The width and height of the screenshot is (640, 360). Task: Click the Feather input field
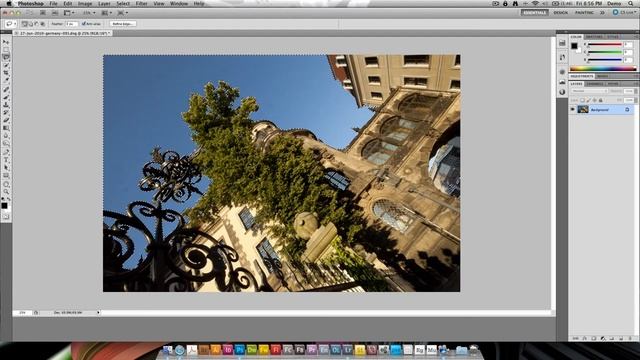click(71, 24)
